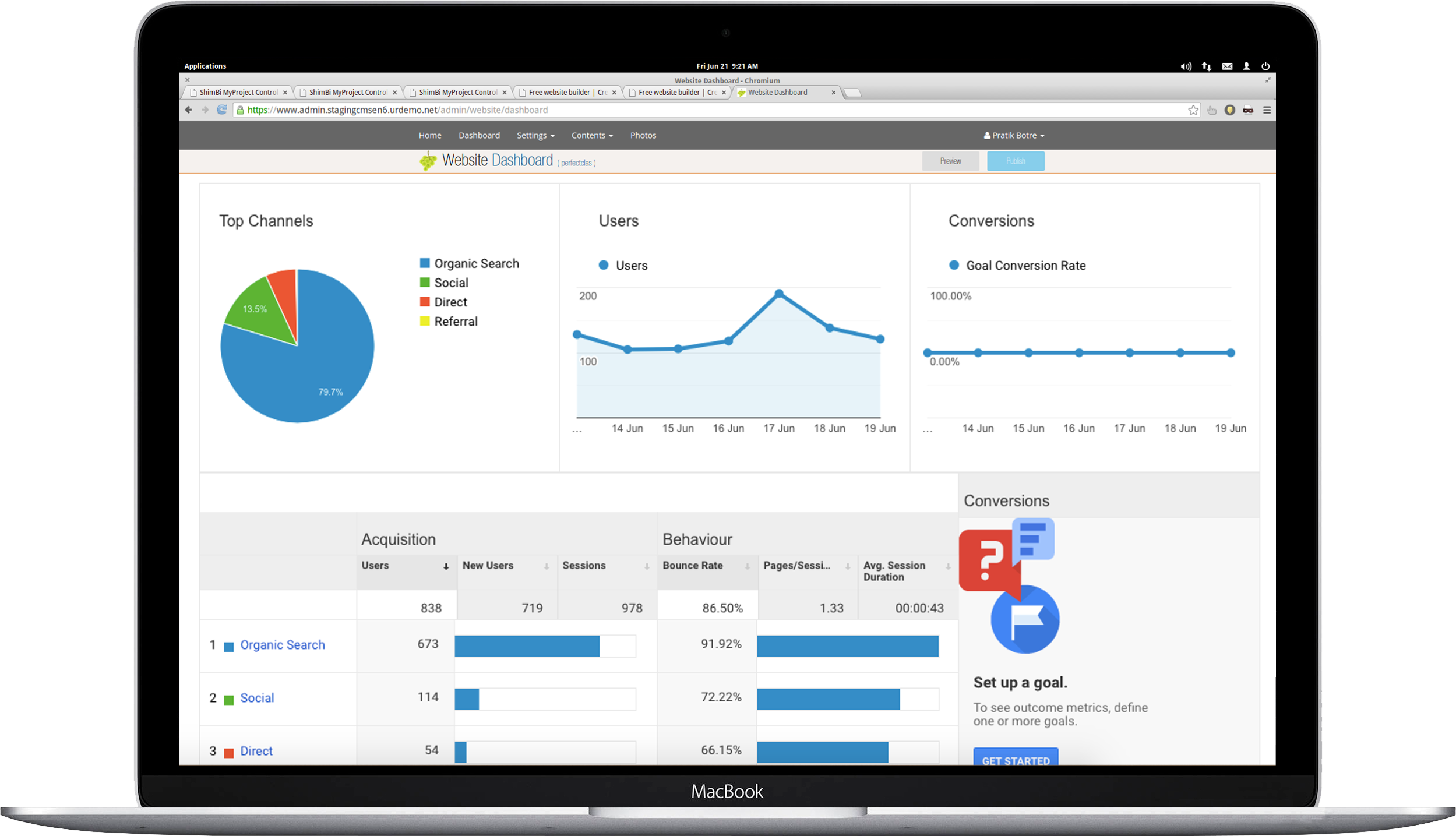Expand the Settings dropdown menu
Screen dimensions: 1456x836
click(x=535, y=135)
